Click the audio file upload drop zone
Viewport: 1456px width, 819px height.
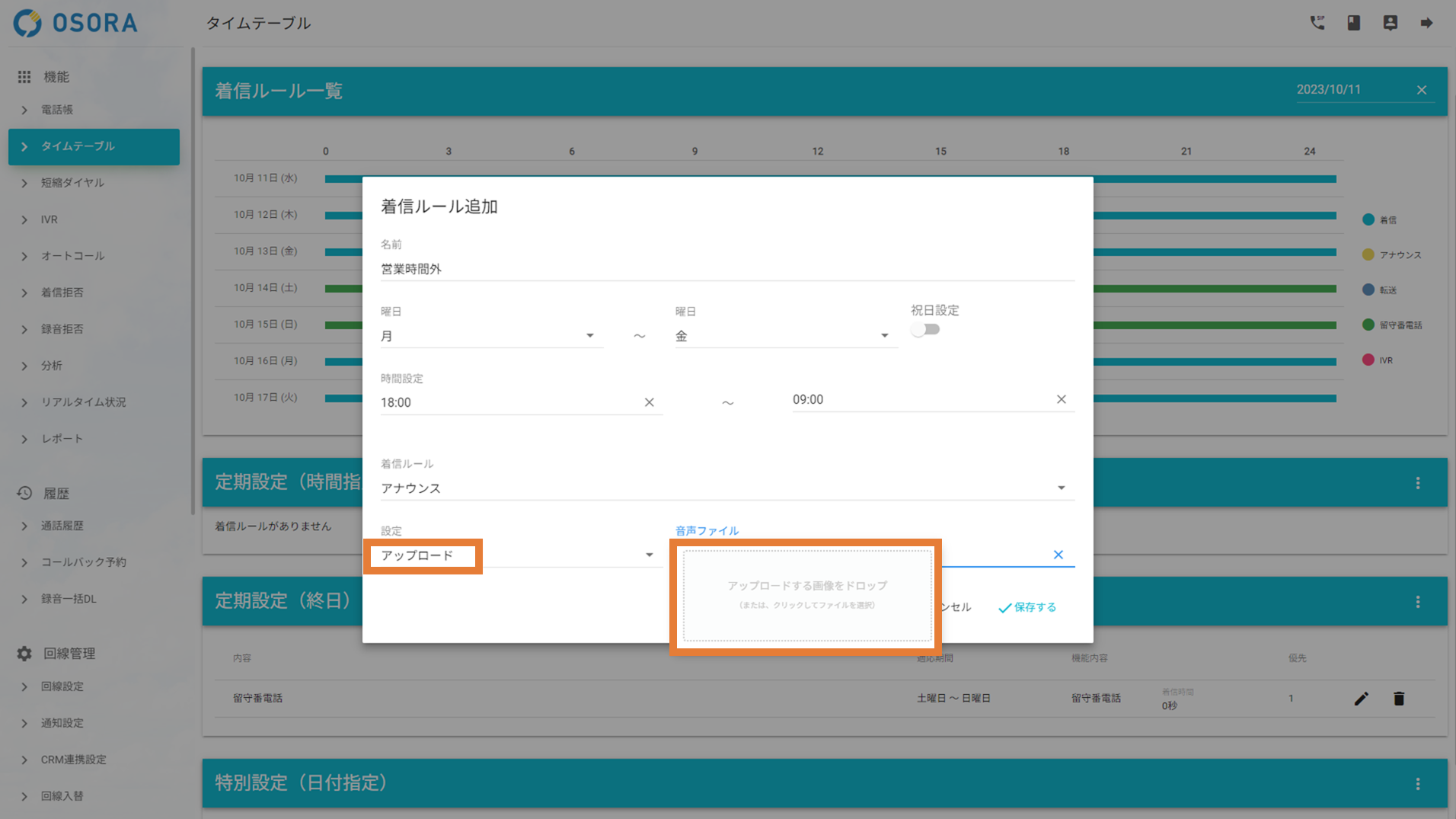(x=807, y=595)
